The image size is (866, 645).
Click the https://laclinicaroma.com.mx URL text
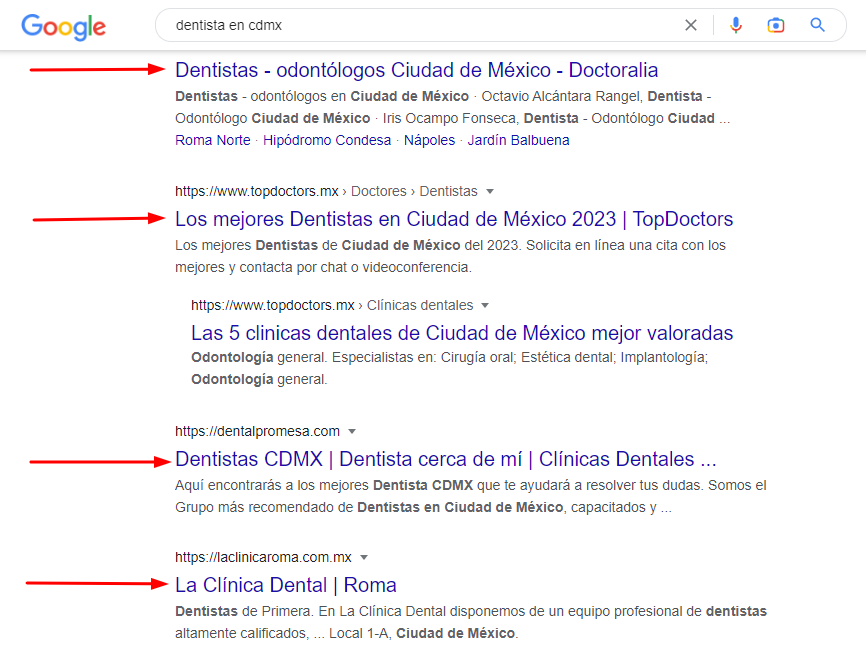[x=263, y=557]
